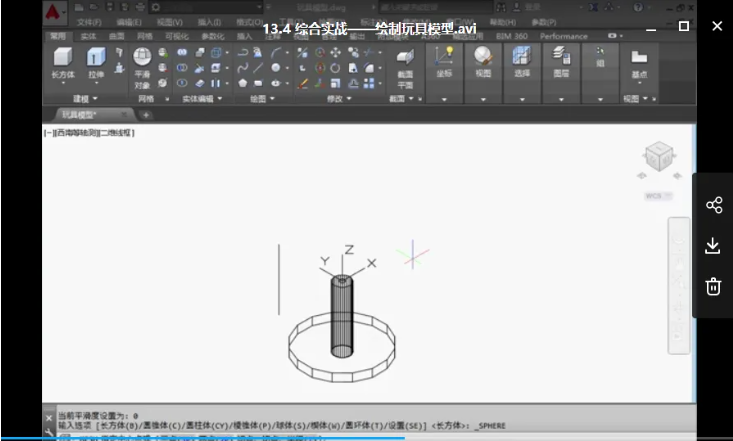Switch to the 可视化 ribbon tab
This screenshot has width=733, height=441.
click(x=177, y=36)
